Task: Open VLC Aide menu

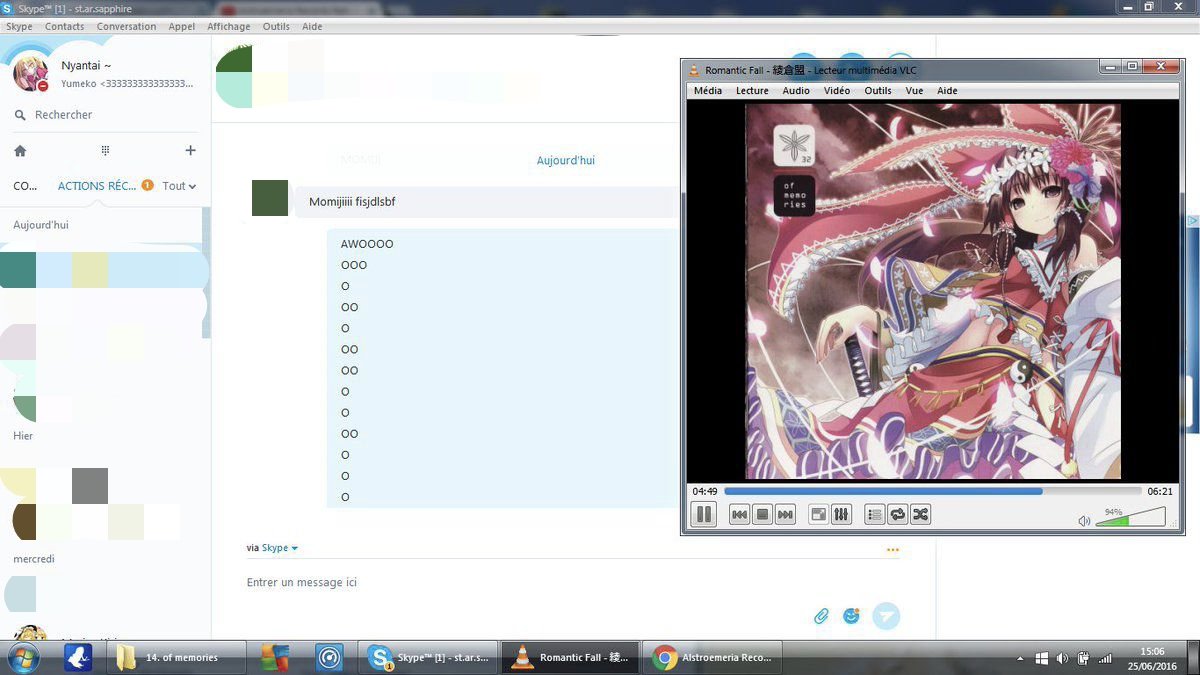Action: click(x=947, y=90)
